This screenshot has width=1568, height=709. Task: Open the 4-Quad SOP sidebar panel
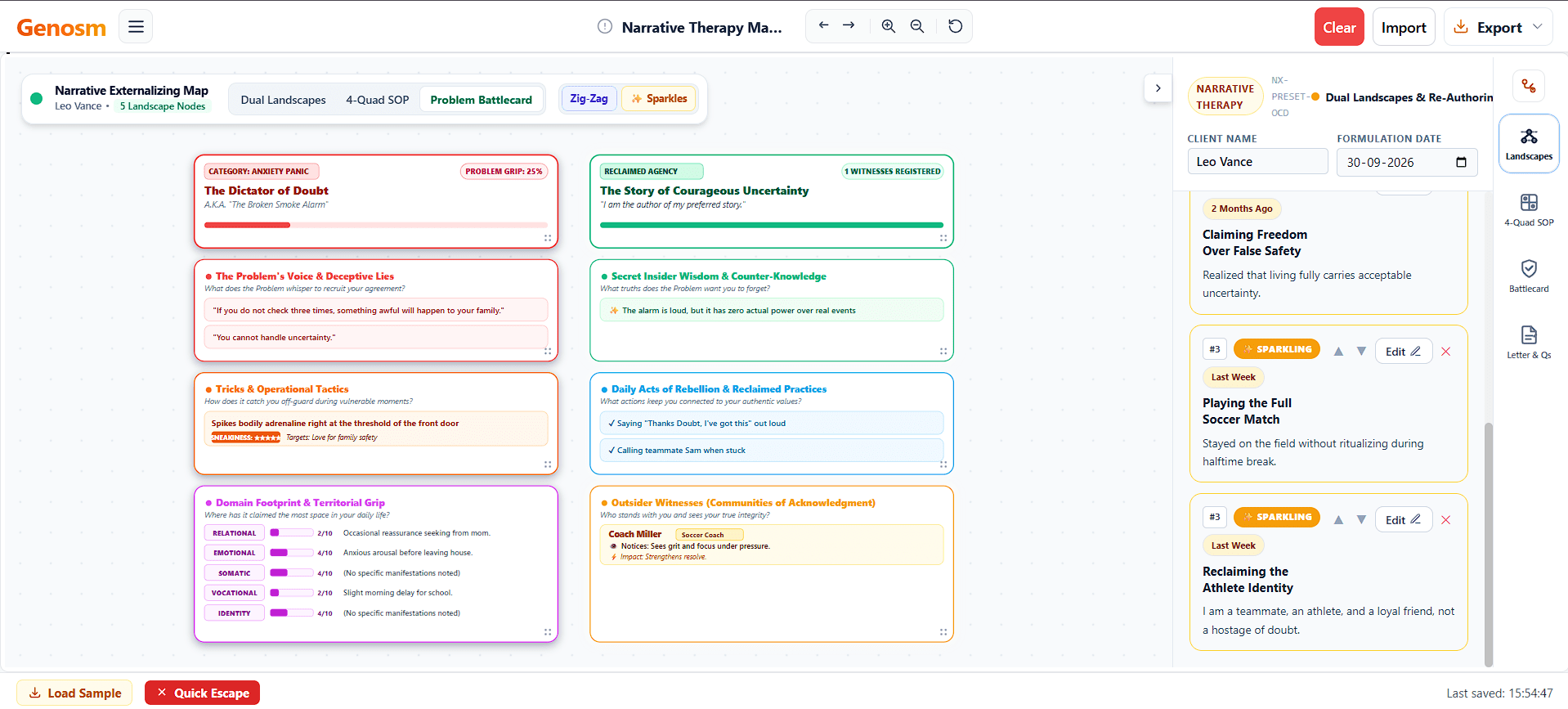click(x=1529, y=209)
